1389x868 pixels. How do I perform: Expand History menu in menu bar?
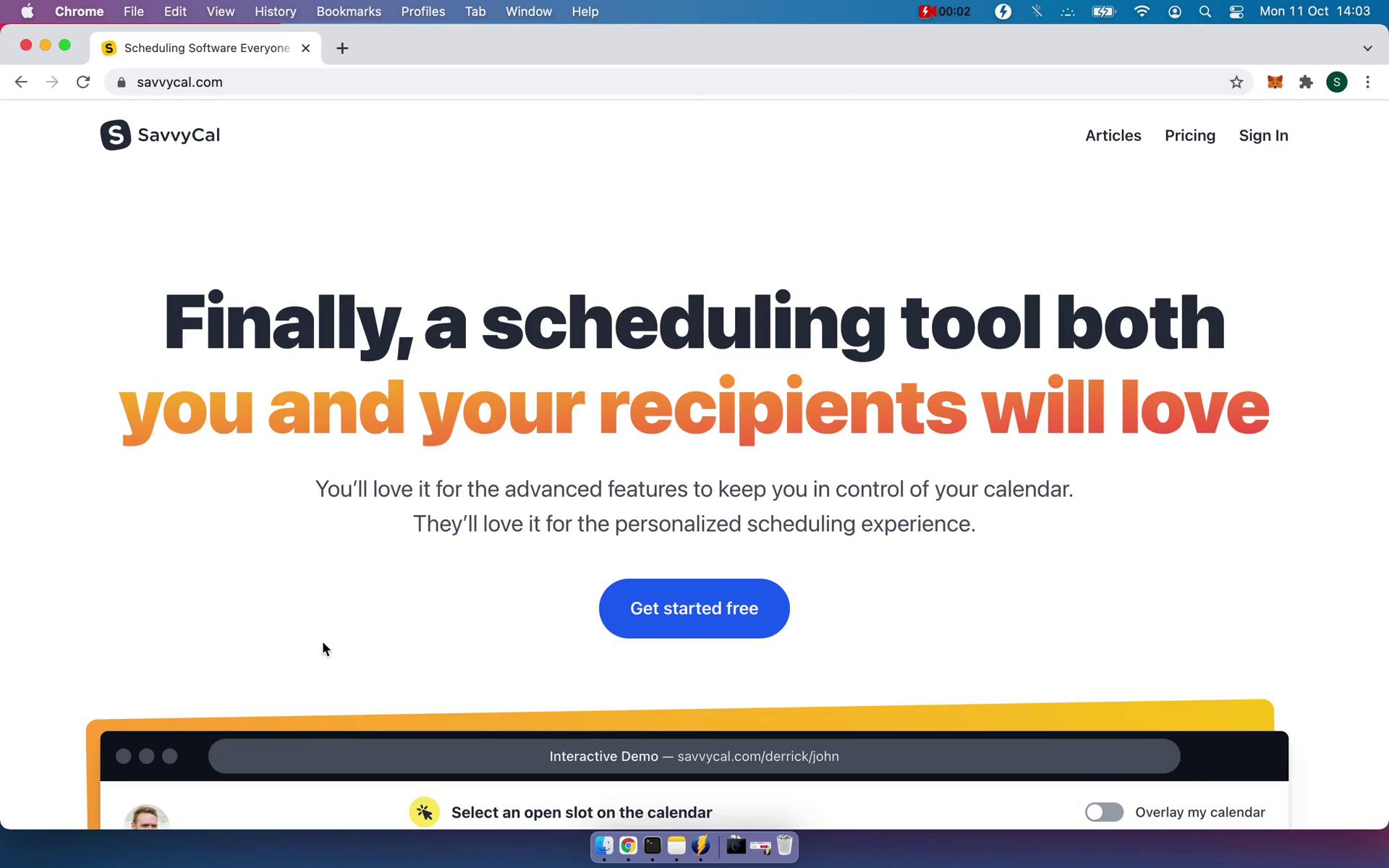(274, 11)
